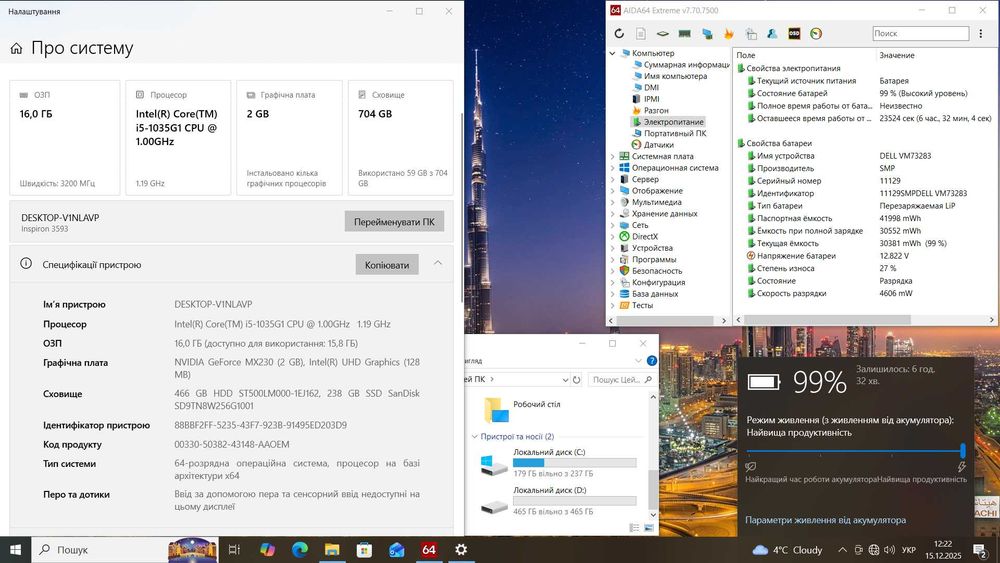Open the network globe icon in system tray

tap(874, 550)
